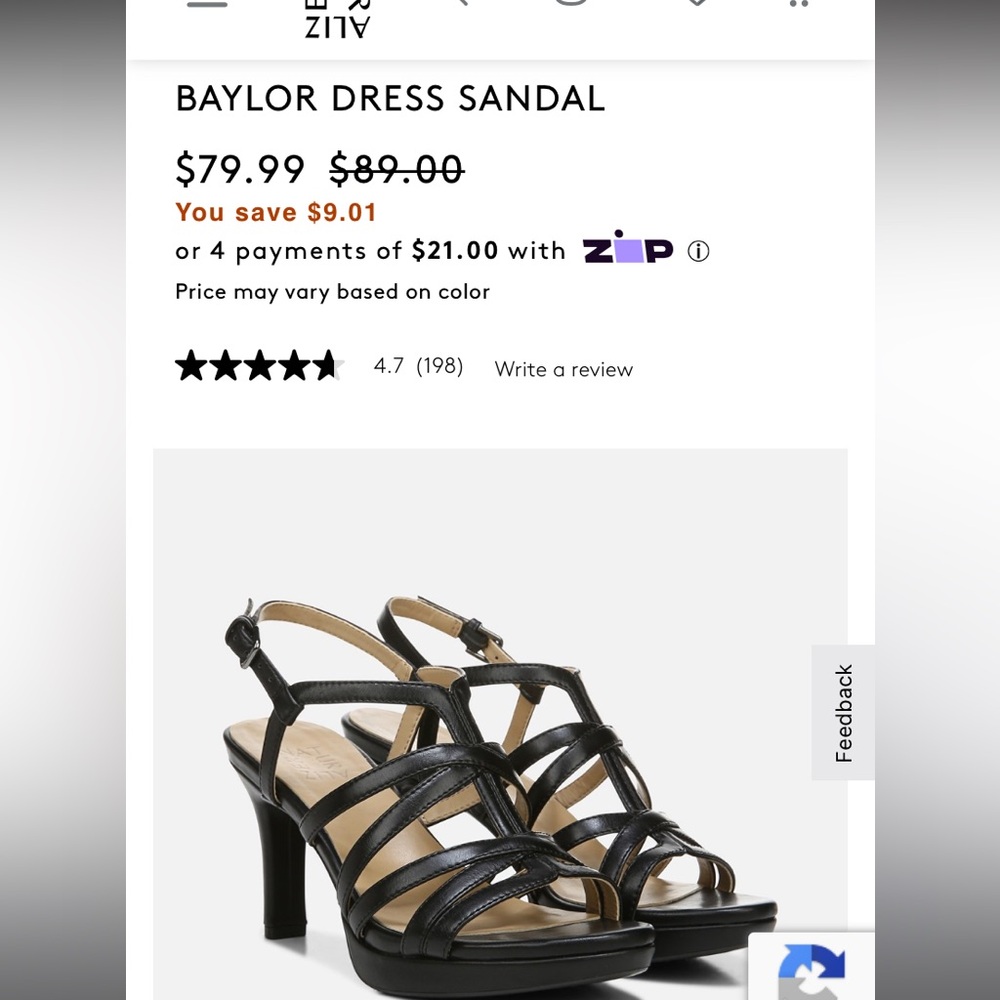Image resolution: width=1000 pixels, height=1000 pixels.
Task: Select the first rating star
Action: coord(192,366)
